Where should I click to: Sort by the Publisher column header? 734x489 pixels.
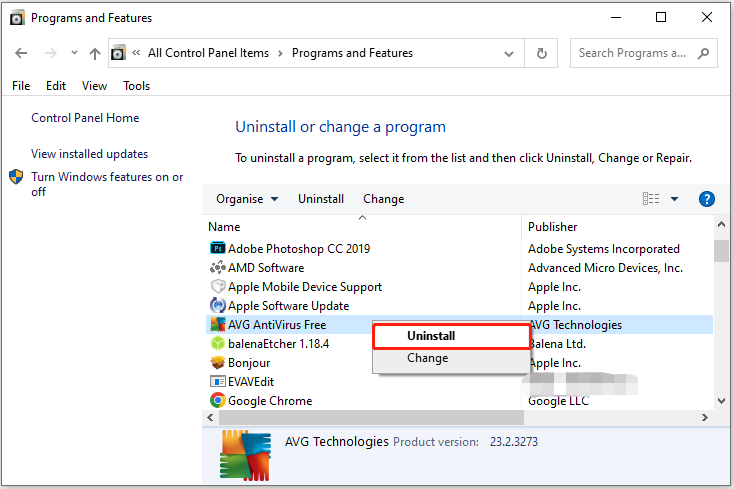(552, 227)
